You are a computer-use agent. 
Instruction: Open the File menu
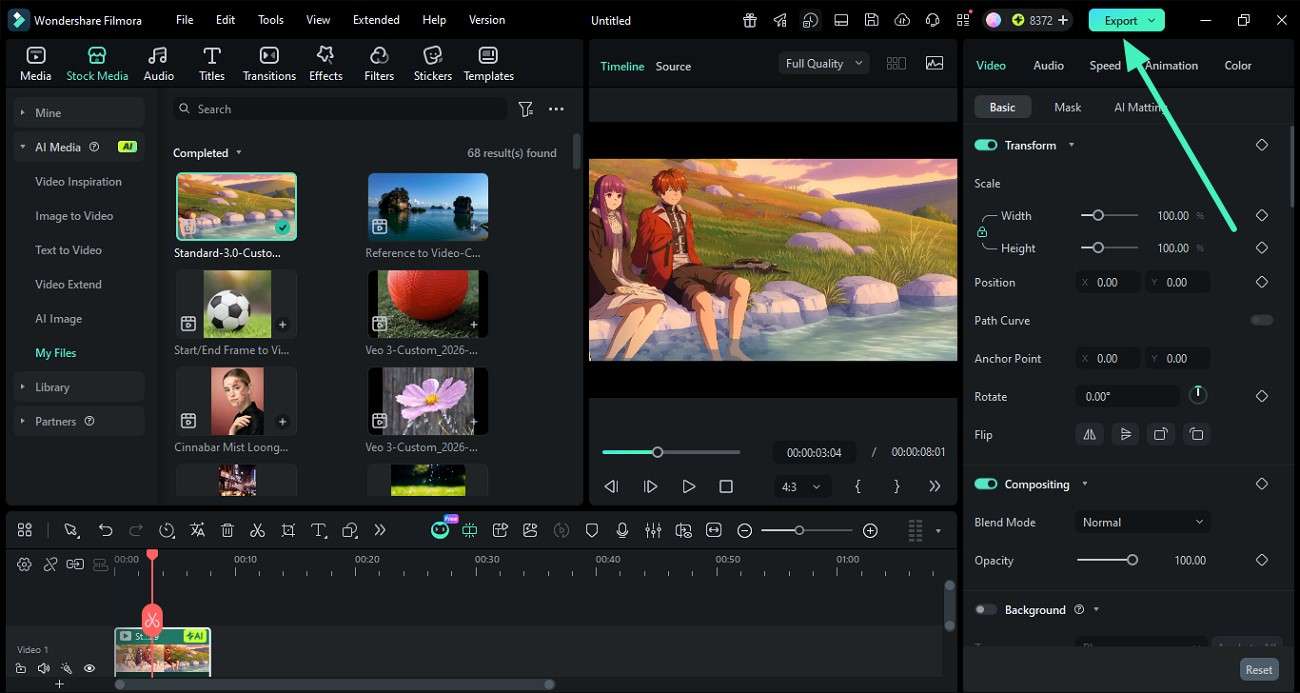point(184,20)
